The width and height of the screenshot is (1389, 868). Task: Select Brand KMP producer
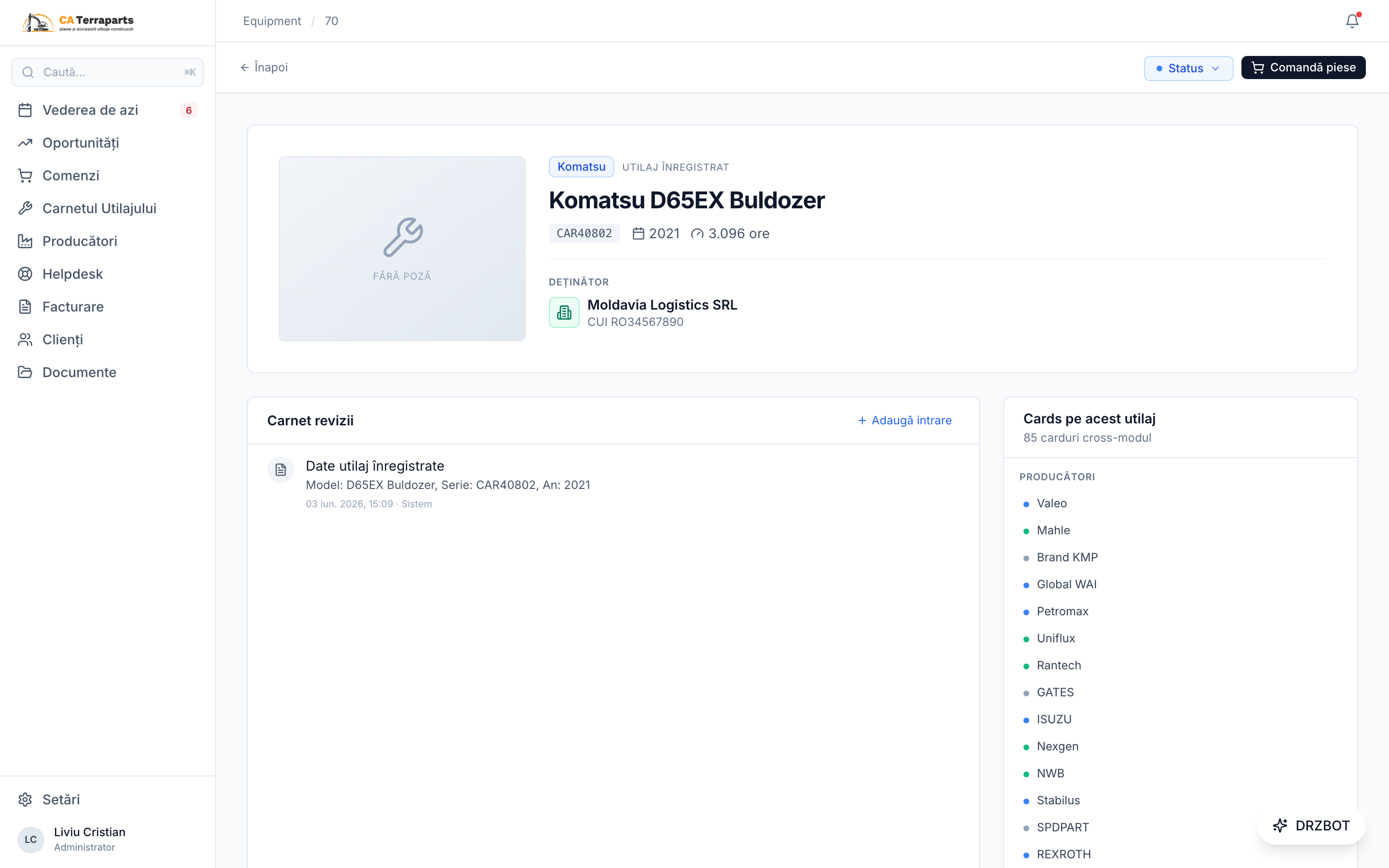click(1067, 557)
